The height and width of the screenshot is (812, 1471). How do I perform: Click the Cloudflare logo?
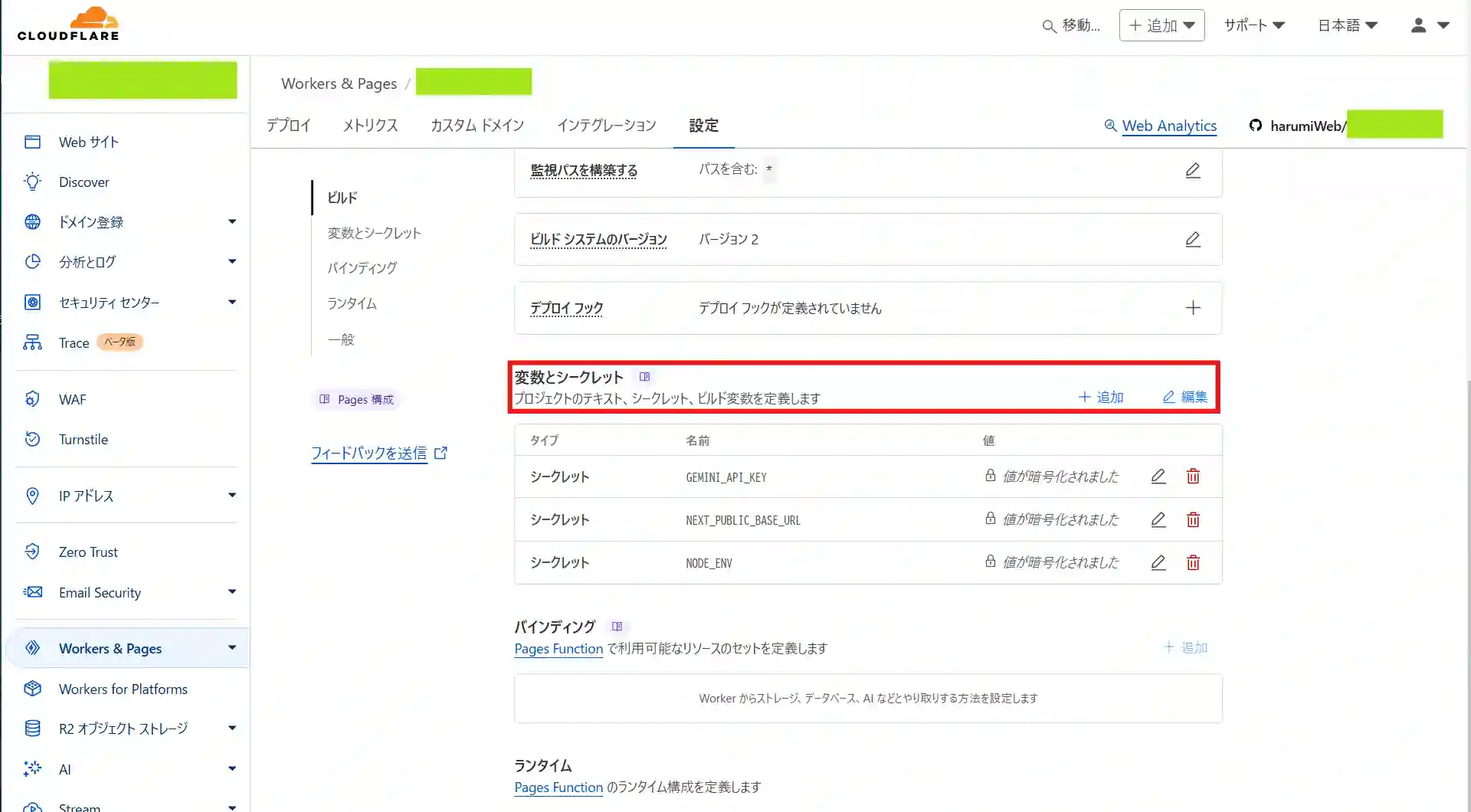[68, 25]
